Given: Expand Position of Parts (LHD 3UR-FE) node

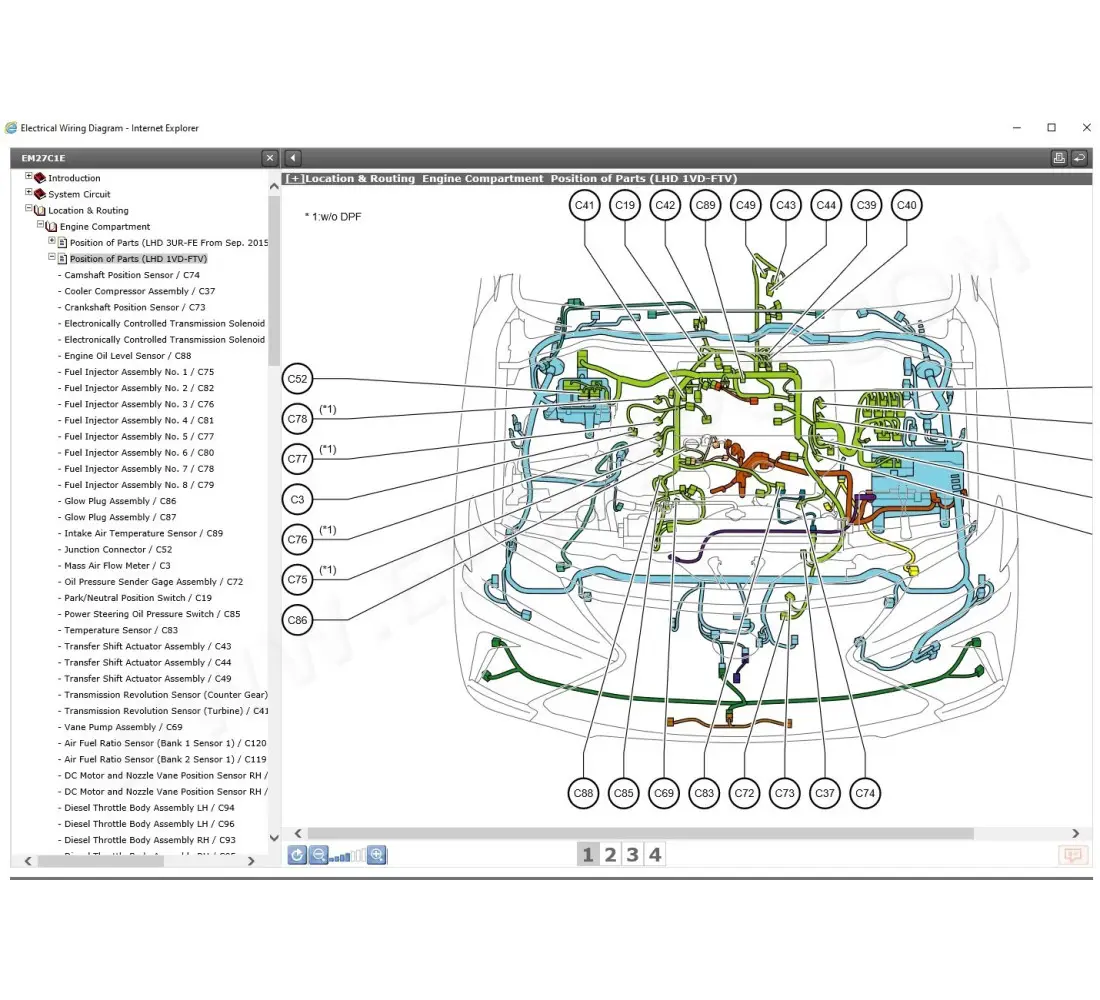Looking at the screenshot, I should 52,241.
